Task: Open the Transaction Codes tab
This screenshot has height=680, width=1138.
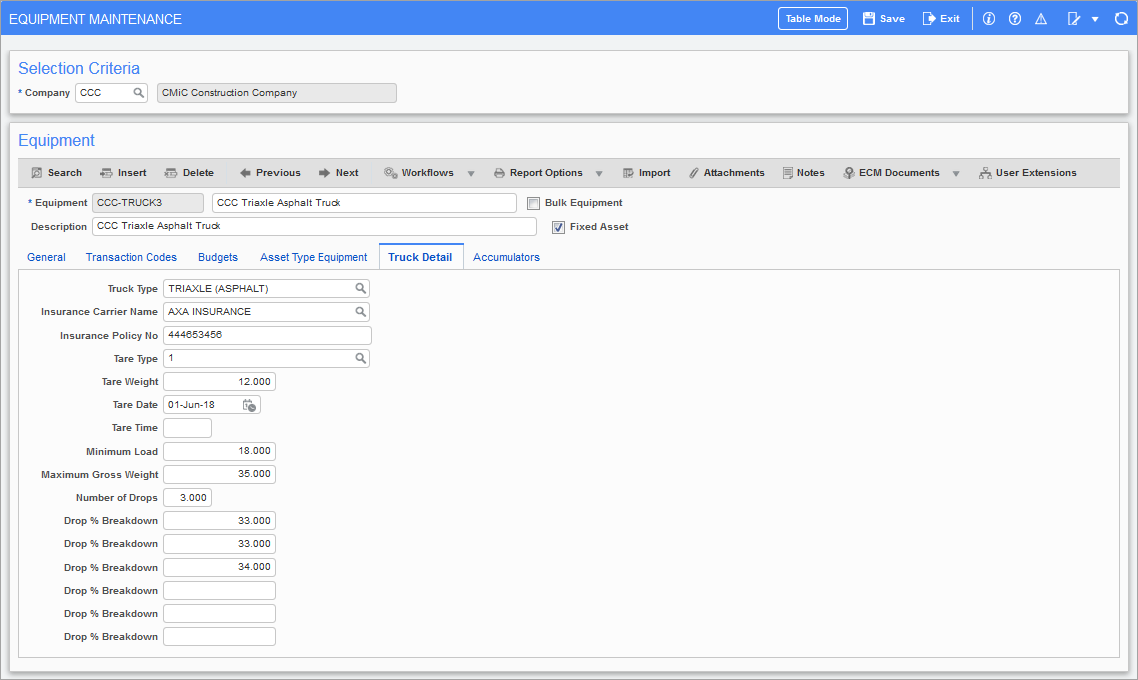Action: [x=131, y=258]
